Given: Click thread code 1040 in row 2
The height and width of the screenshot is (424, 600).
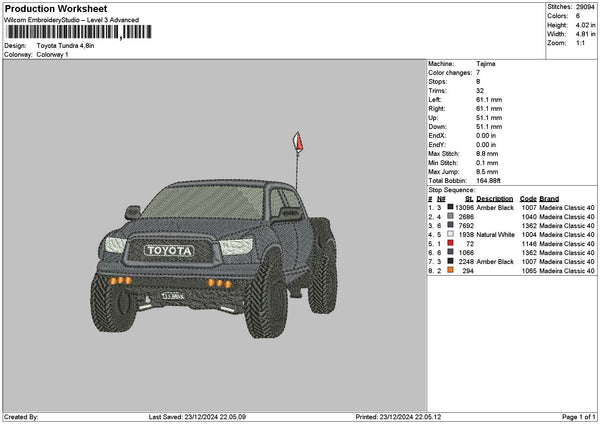Looking at the screenshot, I should point(529,217).
